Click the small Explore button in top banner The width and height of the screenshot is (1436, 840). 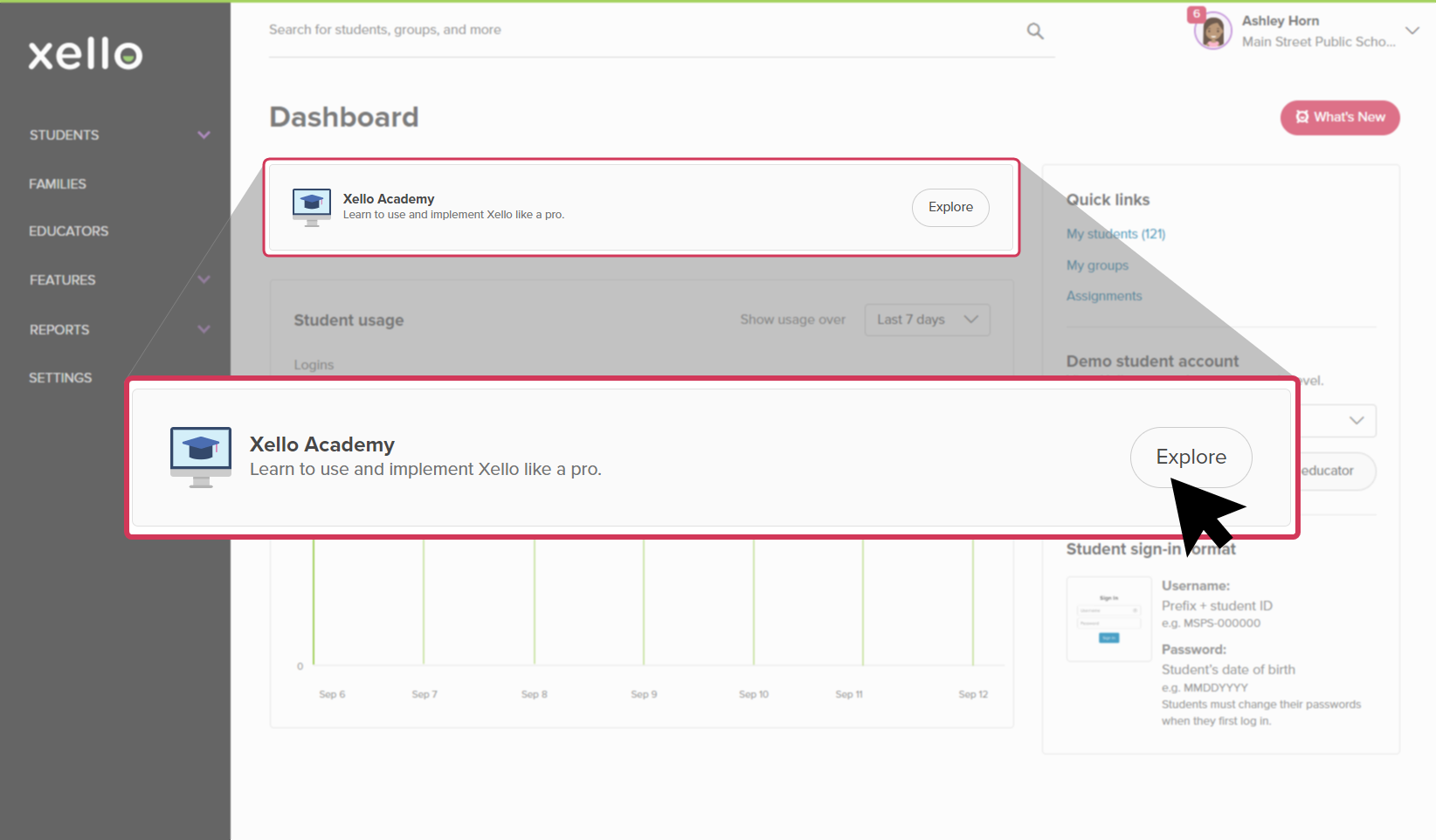pos(949,207)
